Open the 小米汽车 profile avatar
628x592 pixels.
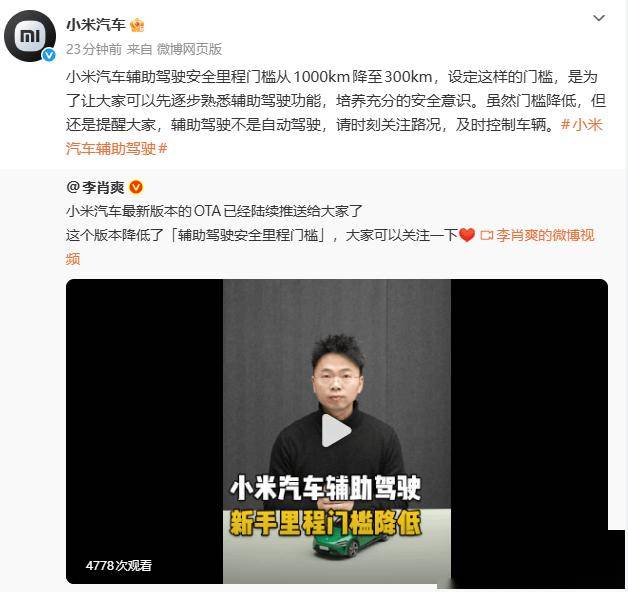coord(30,36)
